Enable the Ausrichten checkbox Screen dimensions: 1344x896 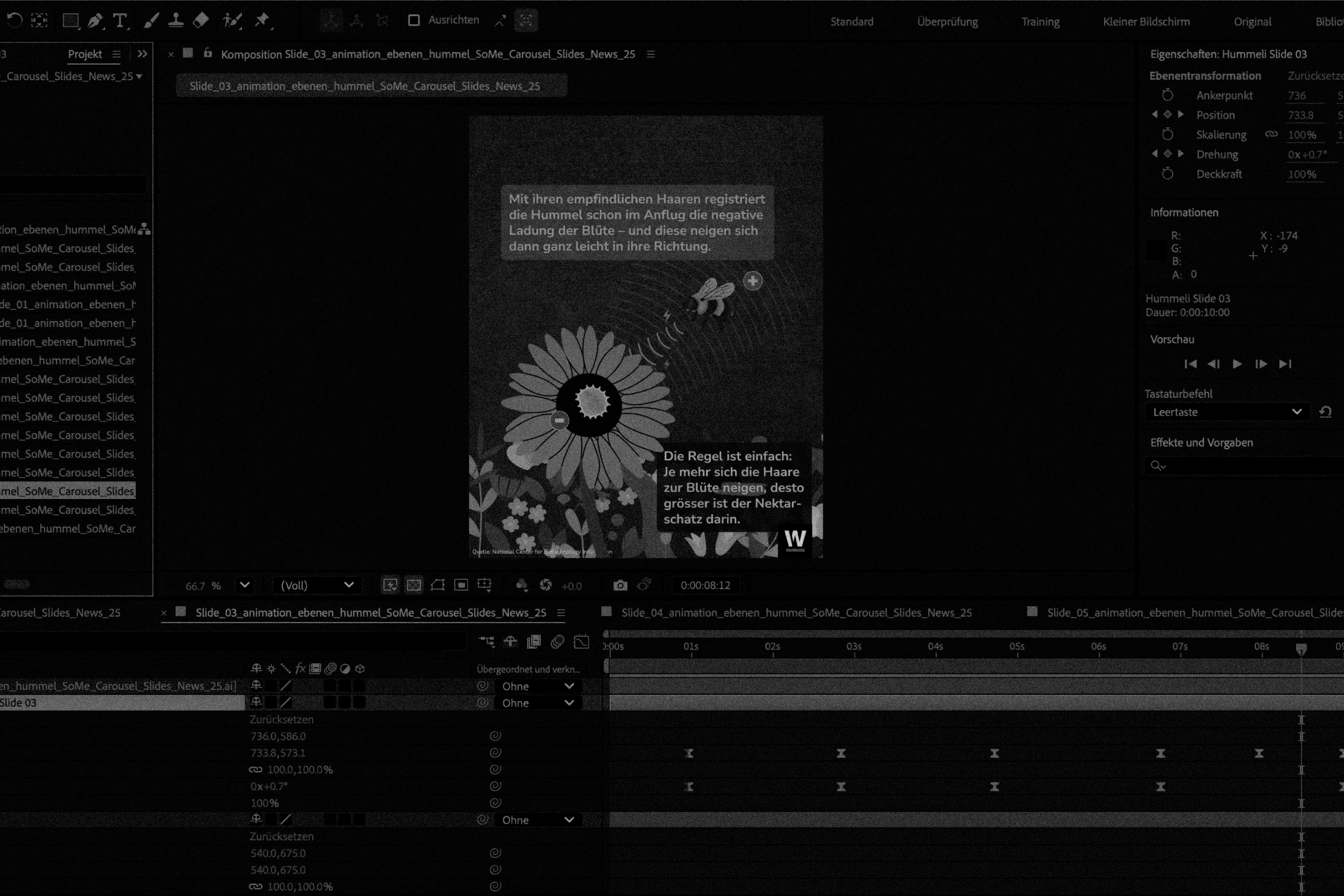coord(414,21)
